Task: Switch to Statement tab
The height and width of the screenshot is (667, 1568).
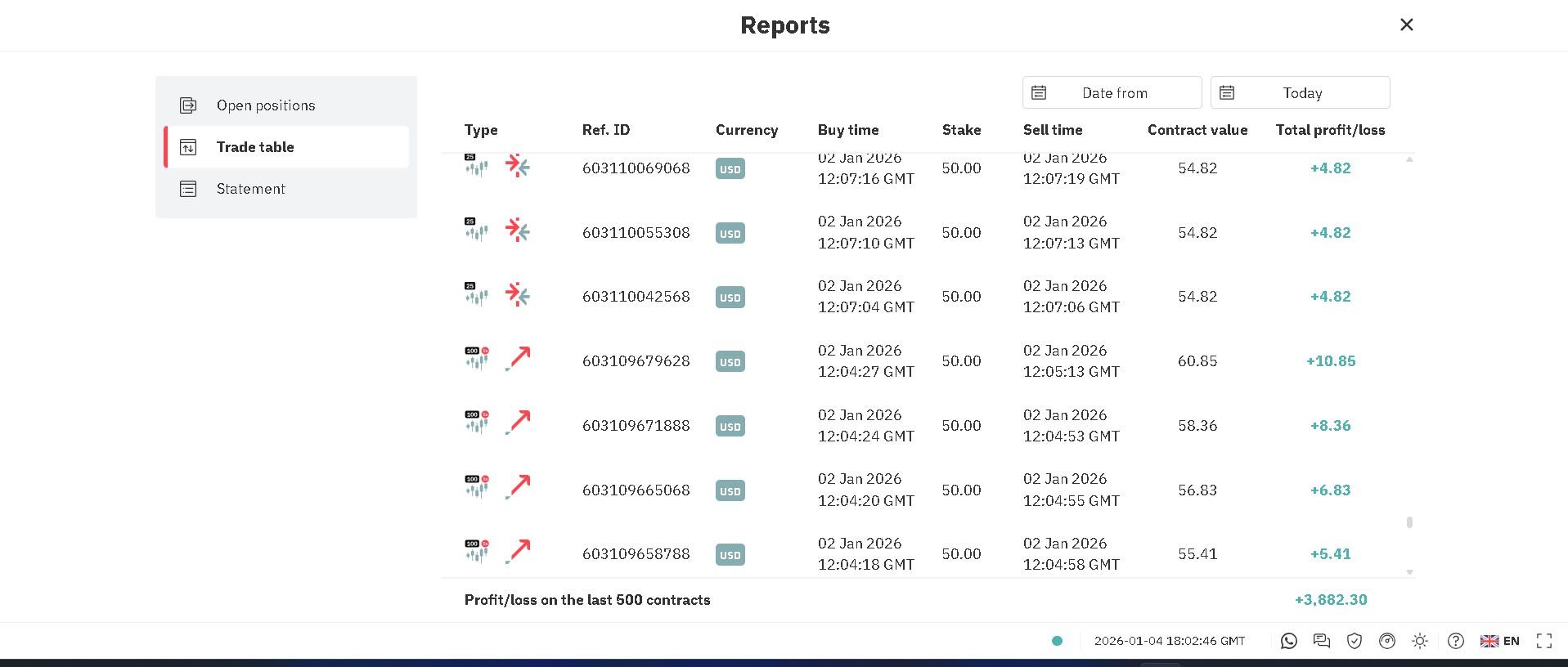Action: click(286, 189)
